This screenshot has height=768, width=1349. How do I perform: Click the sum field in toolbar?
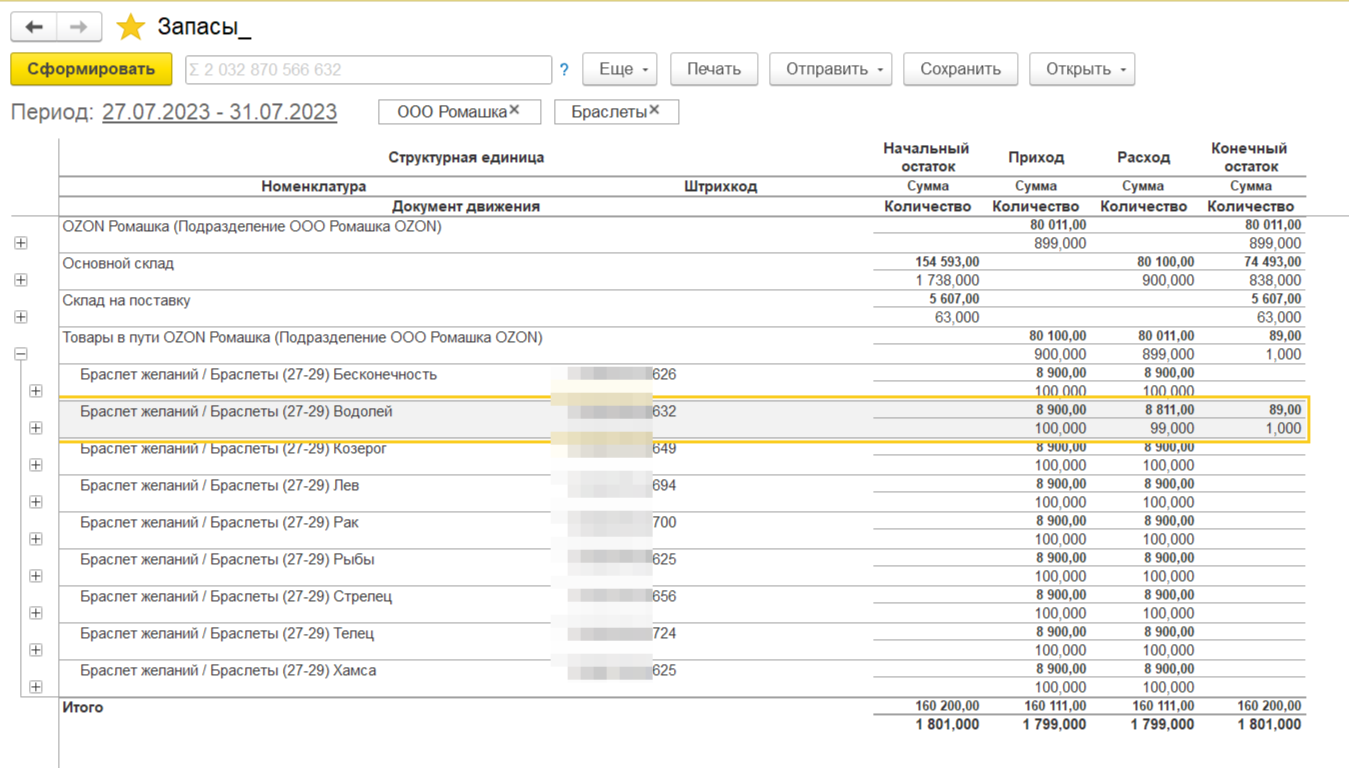(368, 70)
